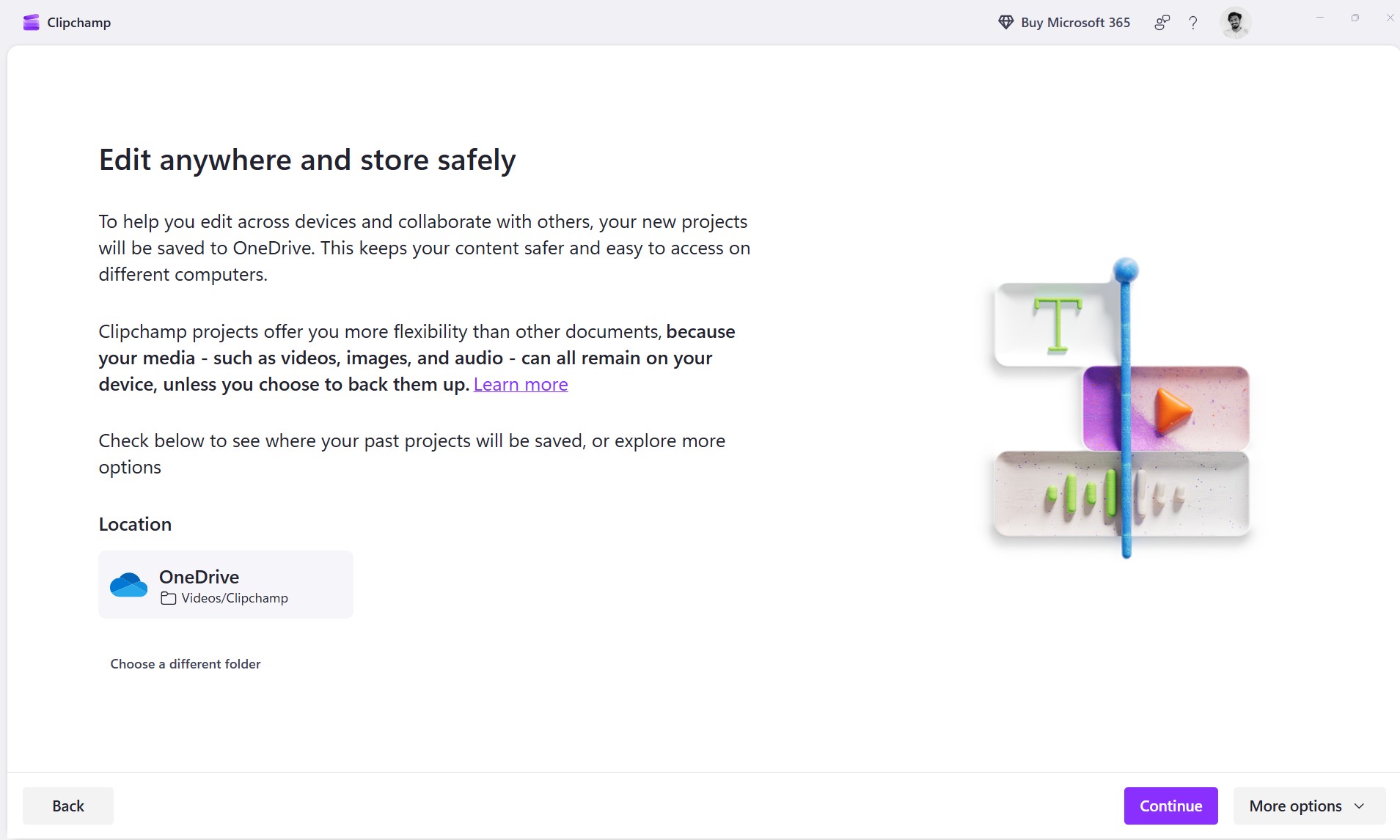Click the OneDrive cloud icon in Location card

(128, 584)
